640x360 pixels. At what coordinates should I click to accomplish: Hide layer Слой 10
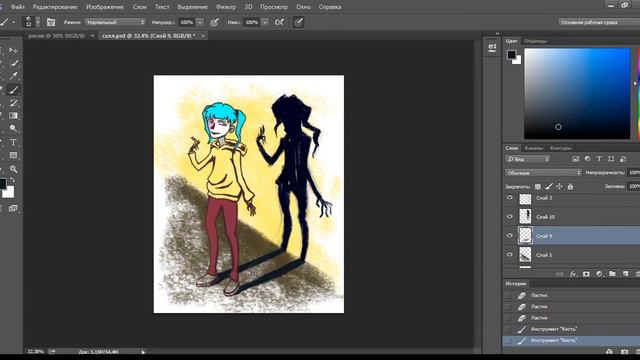pos(510,217)
